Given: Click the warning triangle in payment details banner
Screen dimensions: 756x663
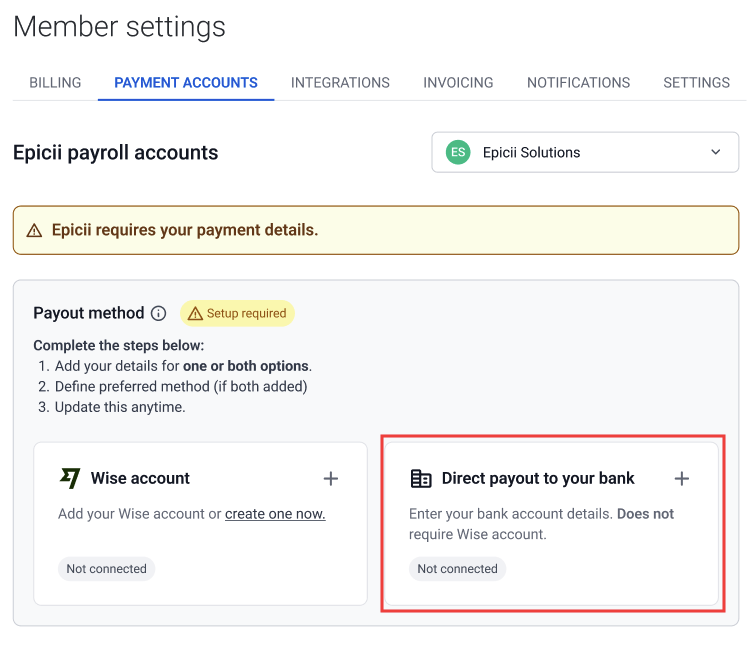Looking at the screenshot, I should pyautogui.click(x=34, y=230).
